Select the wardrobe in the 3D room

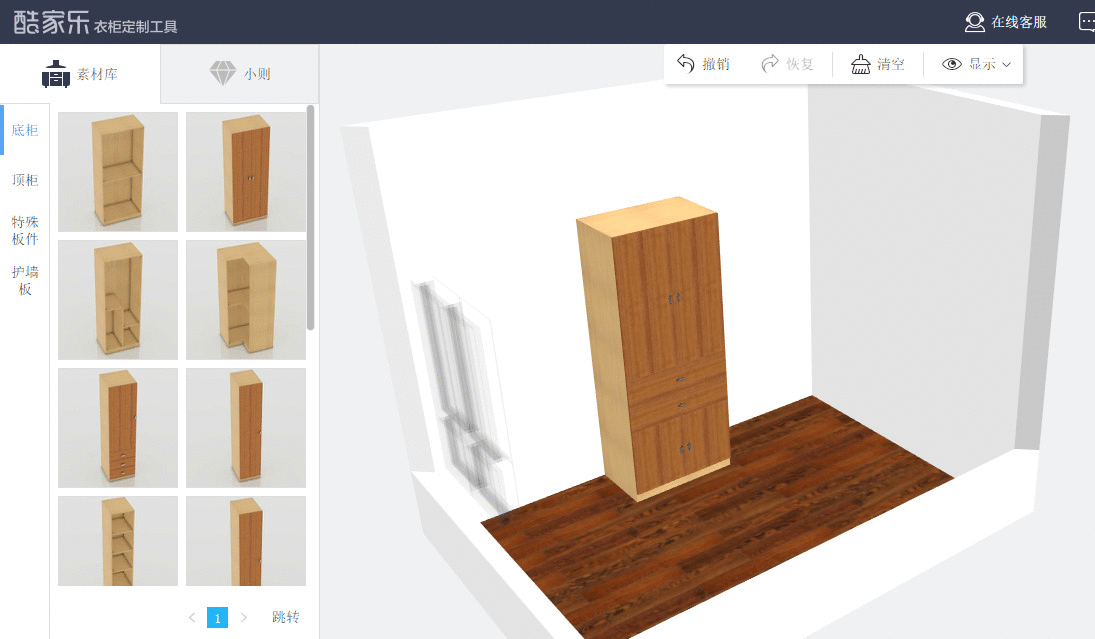tap(655, 349)
